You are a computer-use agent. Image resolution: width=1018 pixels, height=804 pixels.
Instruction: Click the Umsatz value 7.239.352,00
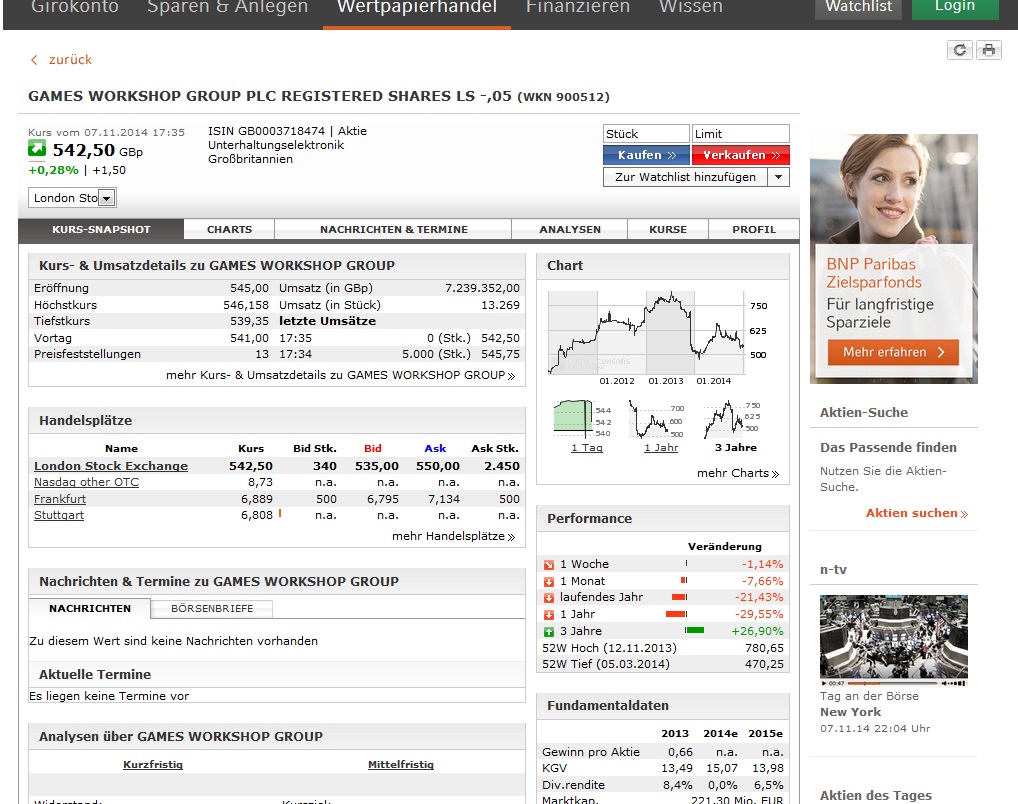pyautogui.click(x=482, y=288)
